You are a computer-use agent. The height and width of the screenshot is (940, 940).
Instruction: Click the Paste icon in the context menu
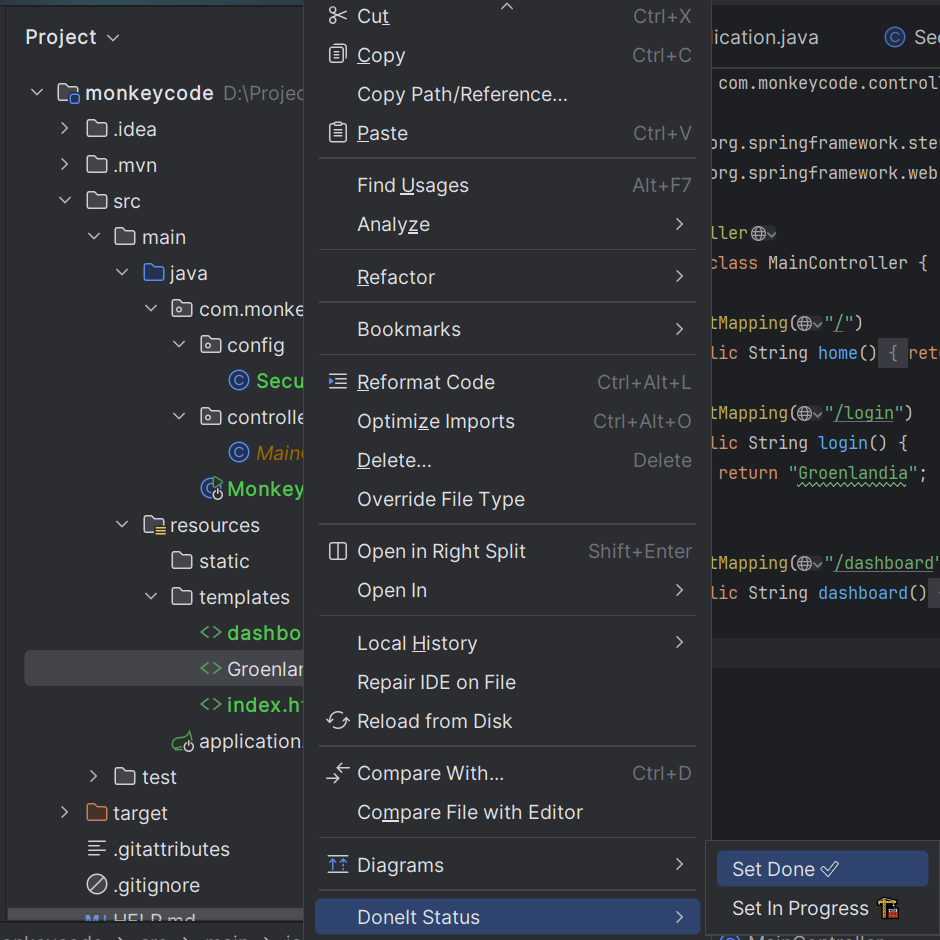coord(337,132)
